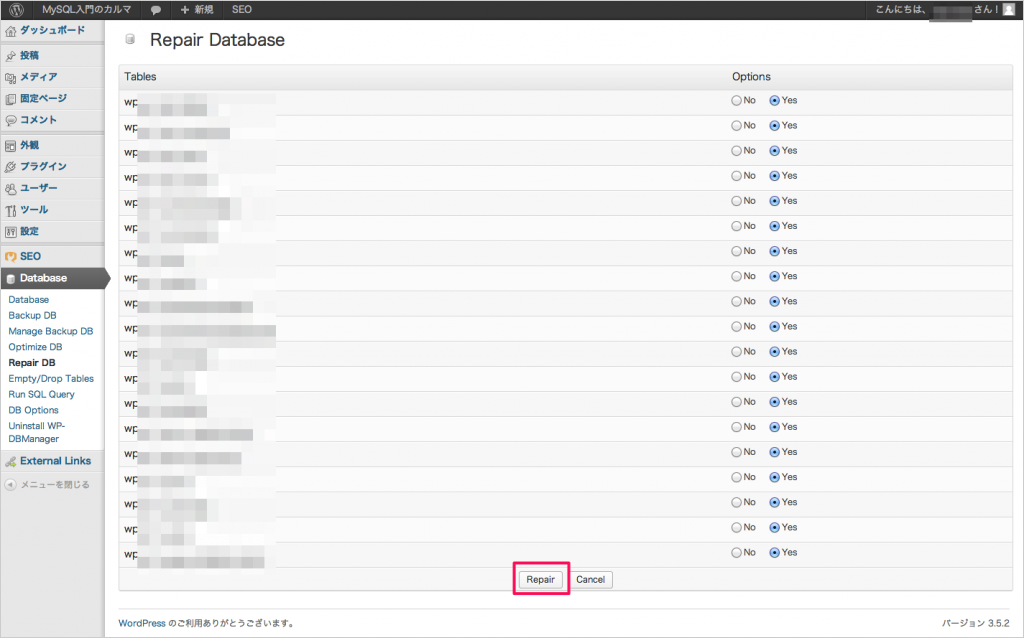Click the Database cylinder icon in sidebar

(10, 279)
